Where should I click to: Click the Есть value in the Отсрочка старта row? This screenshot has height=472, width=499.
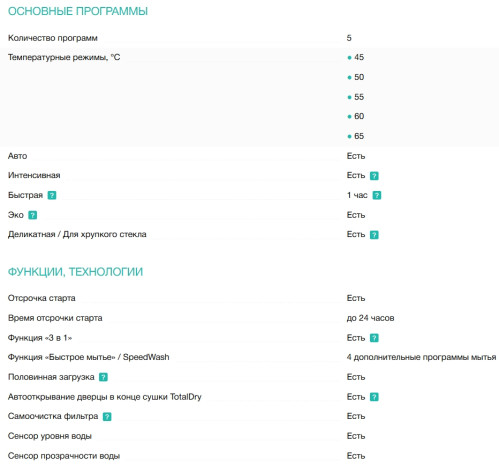click(x=356, y=298)
